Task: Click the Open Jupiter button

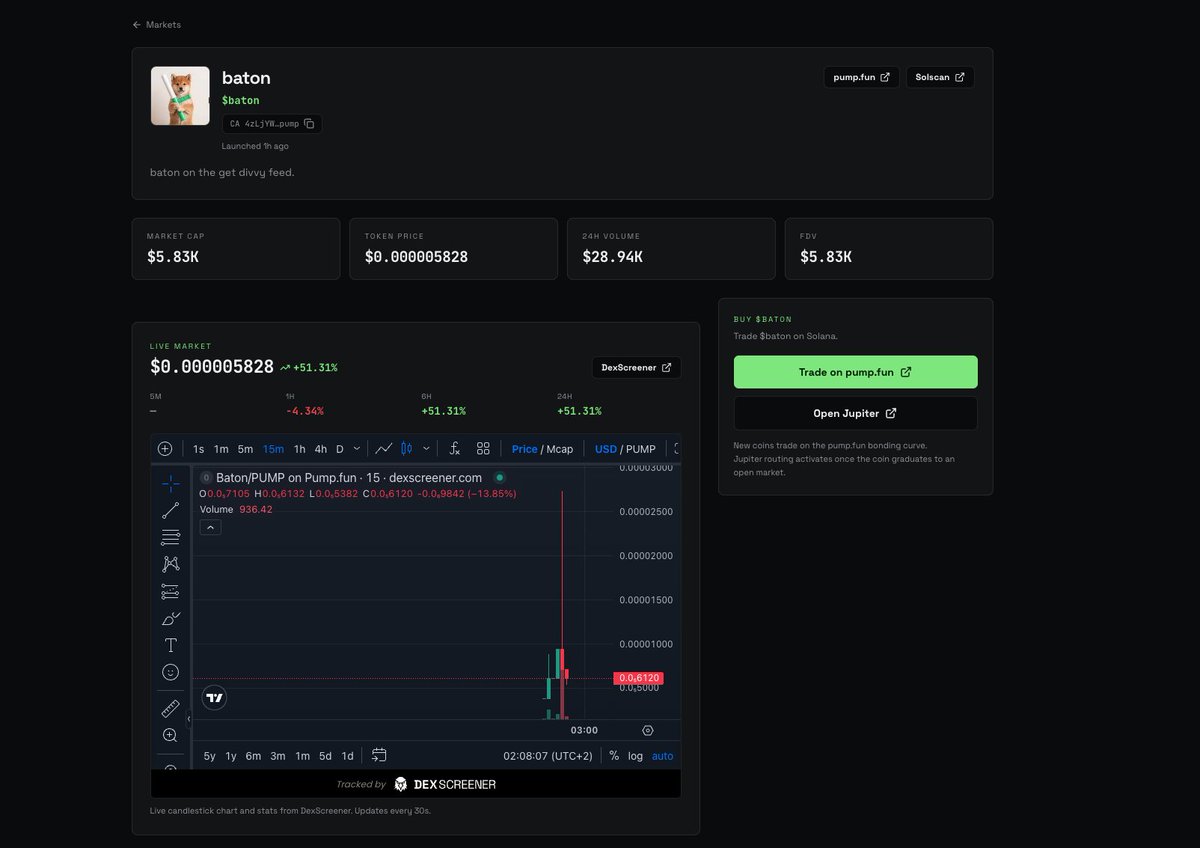Action: pyautogui.click(x=855, y=413)
